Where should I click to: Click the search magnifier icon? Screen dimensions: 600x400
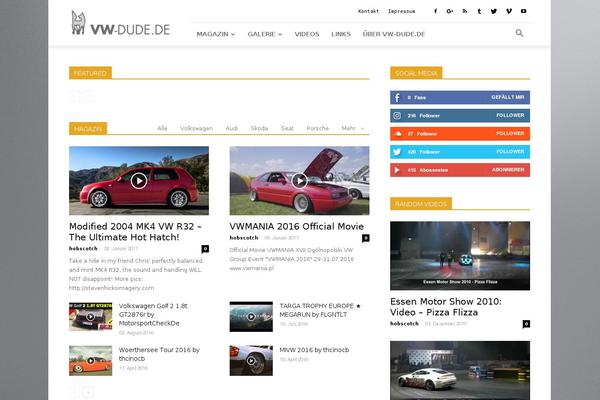pos(519,33)
